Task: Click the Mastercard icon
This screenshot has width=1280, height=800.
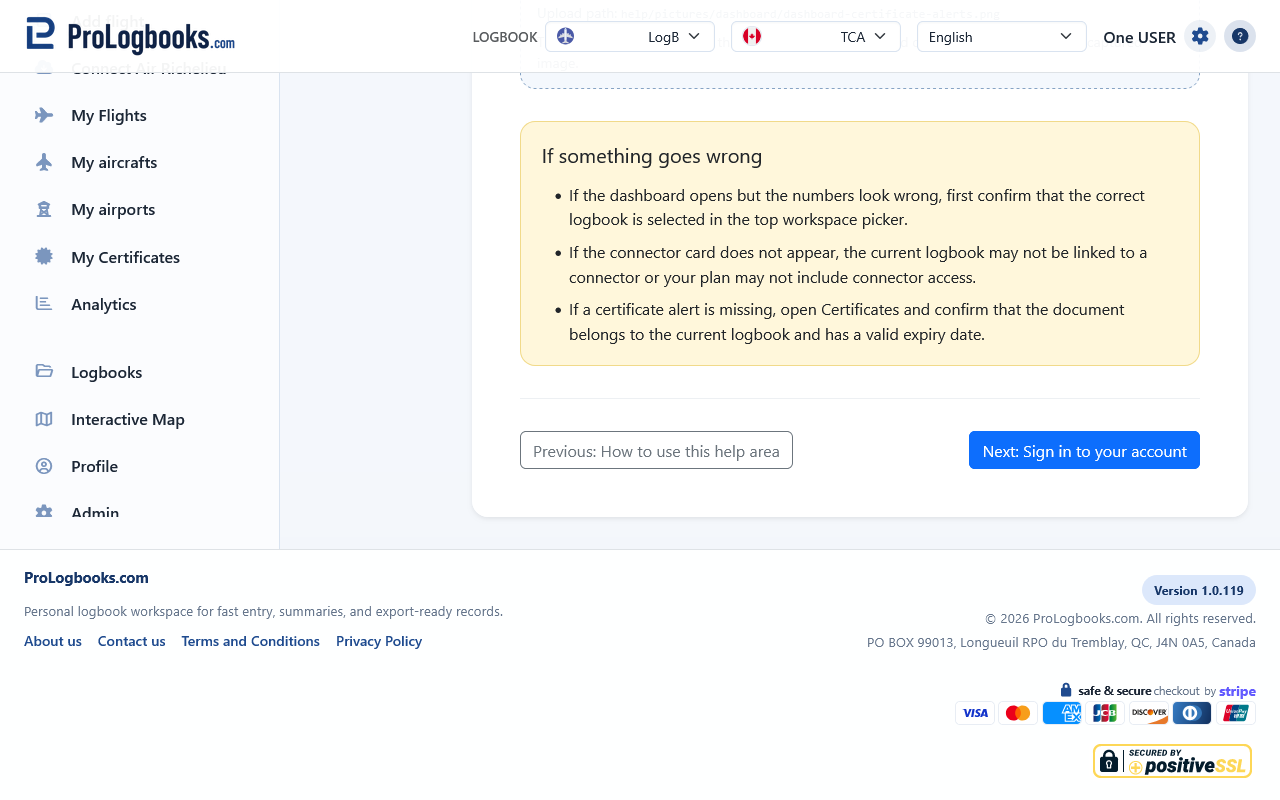Action: click(x=1018, y=713)
